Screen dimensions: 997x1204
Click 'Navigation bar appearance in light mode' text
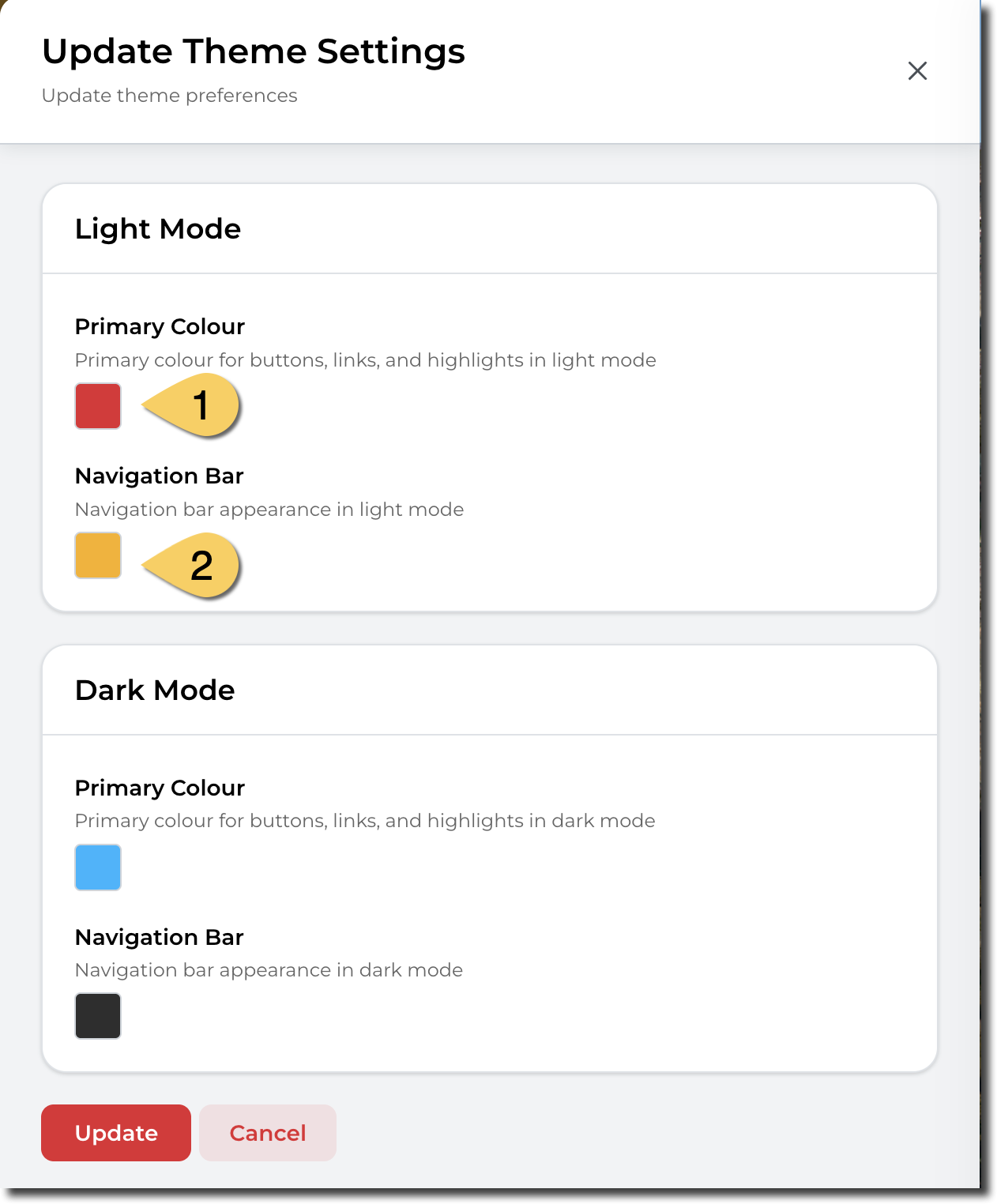(x=269, y=510)
